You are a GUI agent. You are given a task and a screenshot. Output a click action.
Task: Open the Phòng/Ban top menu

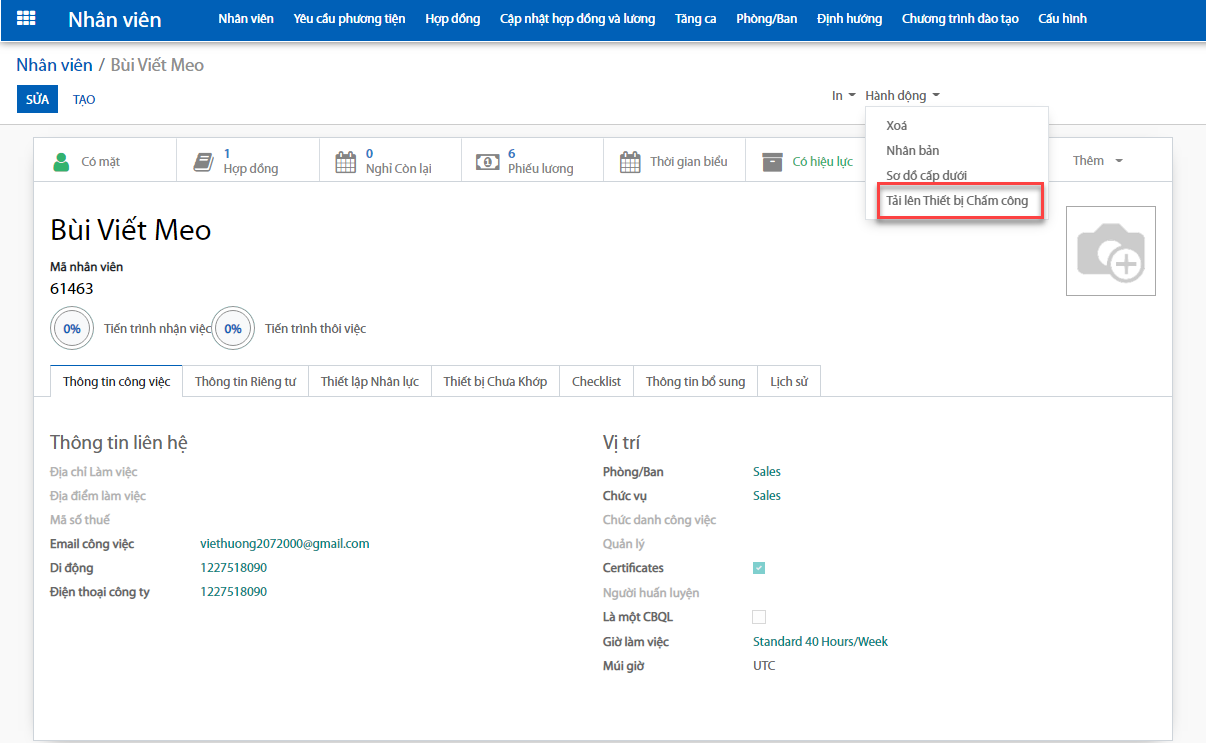pos(766,19)
